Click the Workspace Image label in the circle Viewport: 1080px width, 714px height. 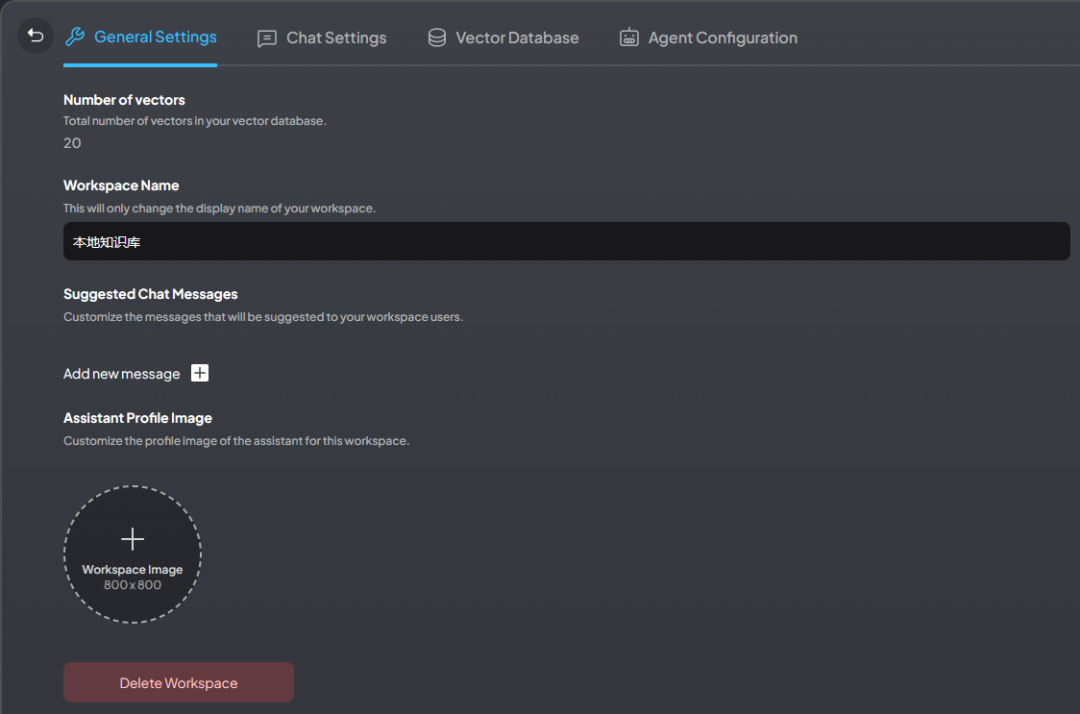(x=132, y=569)
